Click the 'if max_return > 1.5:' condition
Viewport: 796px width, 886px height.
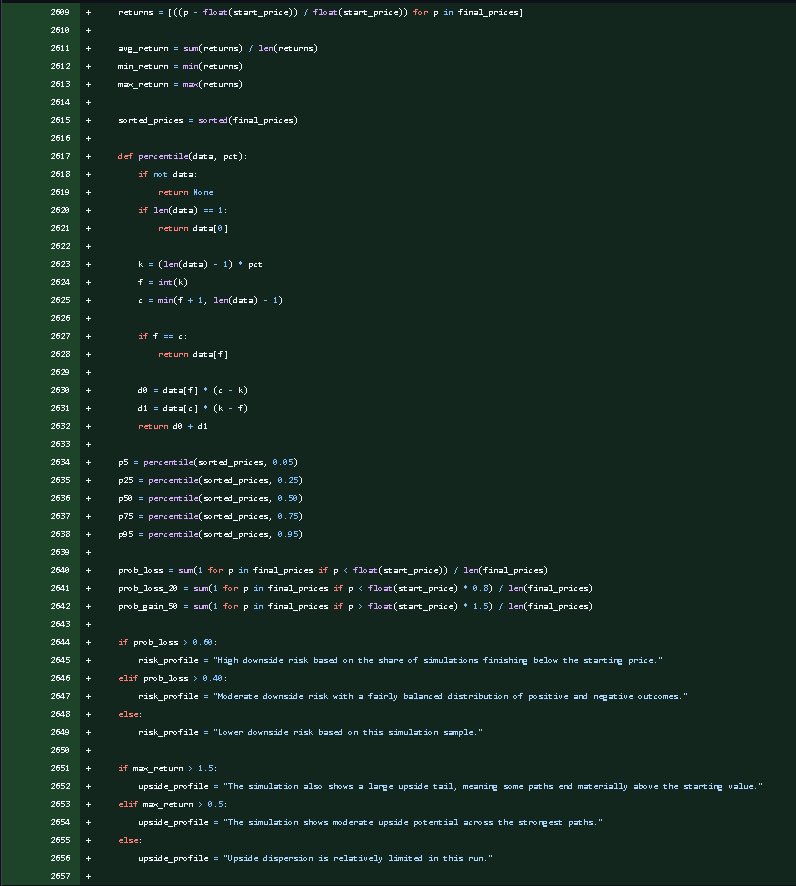[x=168, y=768]
